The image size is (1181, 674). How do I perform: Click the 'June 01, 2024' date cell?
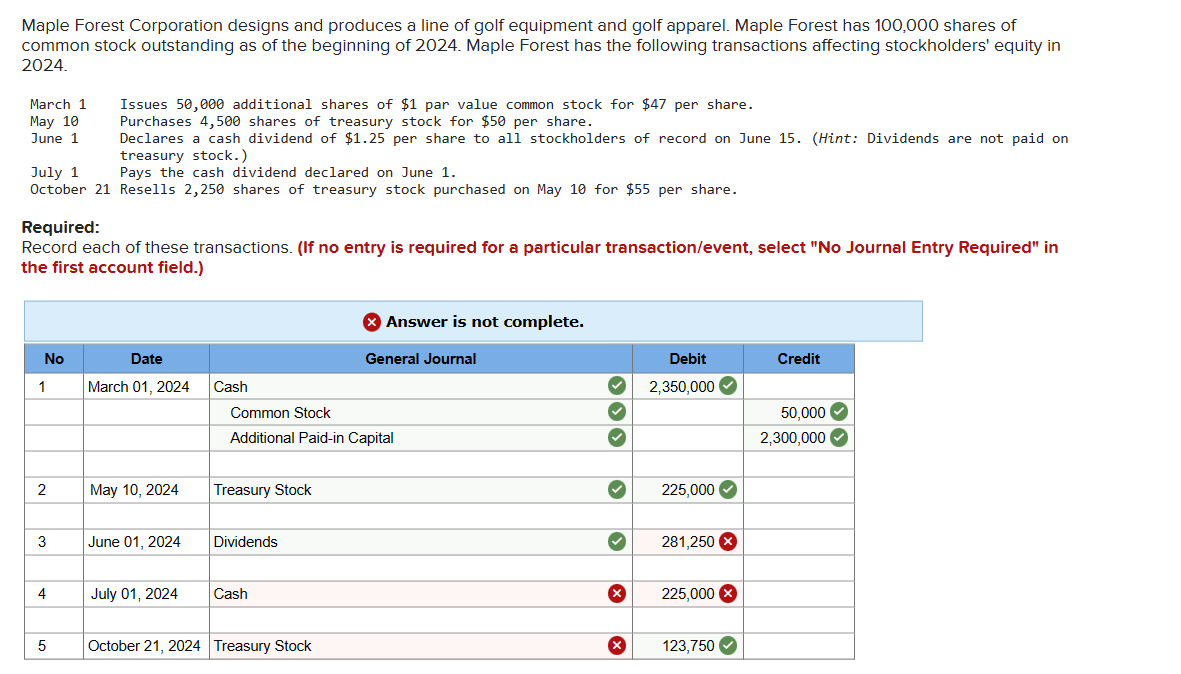click(146, 541)
